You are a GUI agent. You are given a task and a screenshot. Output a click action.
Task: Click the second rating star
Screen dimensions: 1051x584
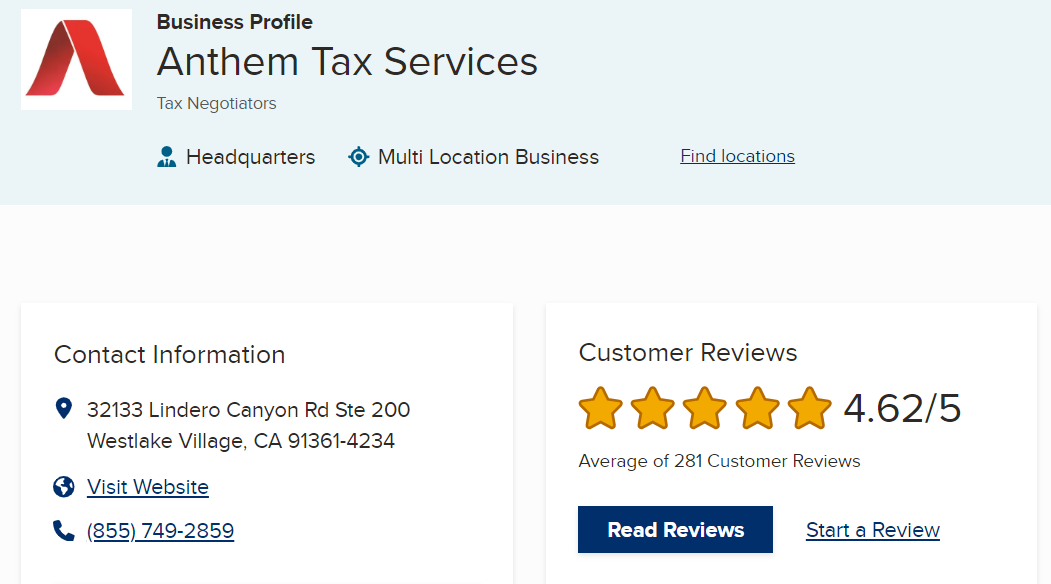click(654, 408)
